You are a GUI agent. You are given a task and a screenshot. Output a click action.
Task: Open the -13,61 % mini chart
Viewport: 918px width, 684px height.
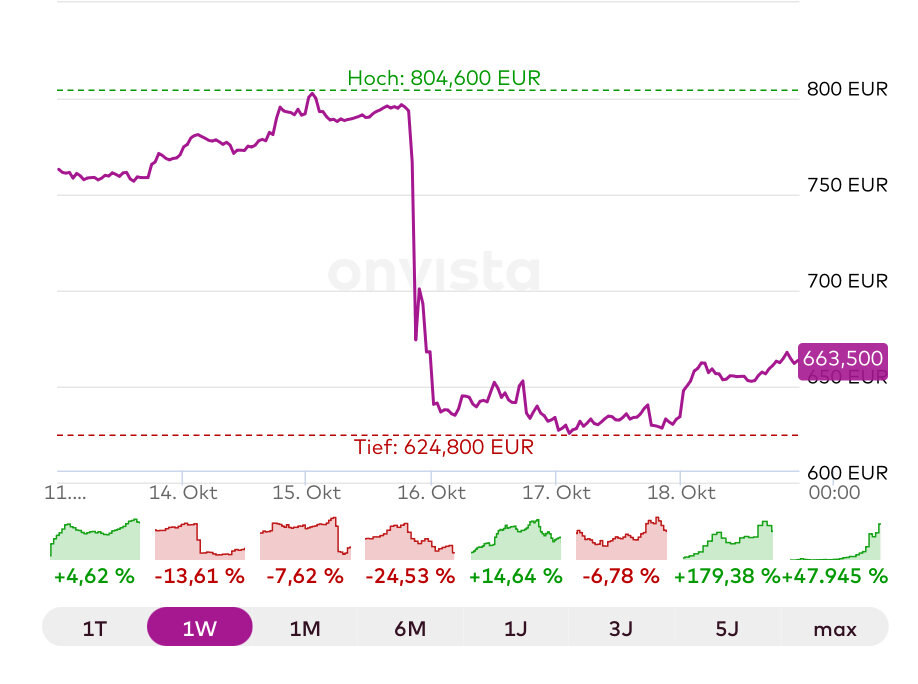tap(199, 540)
